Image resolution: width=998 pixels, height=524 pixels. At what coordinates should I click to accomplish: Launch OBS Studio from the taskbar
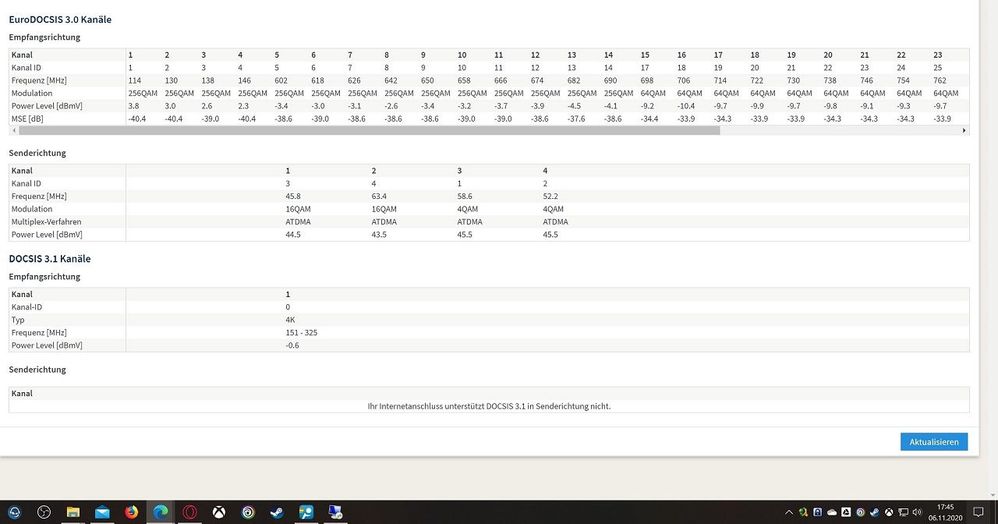tap(44, 512)
